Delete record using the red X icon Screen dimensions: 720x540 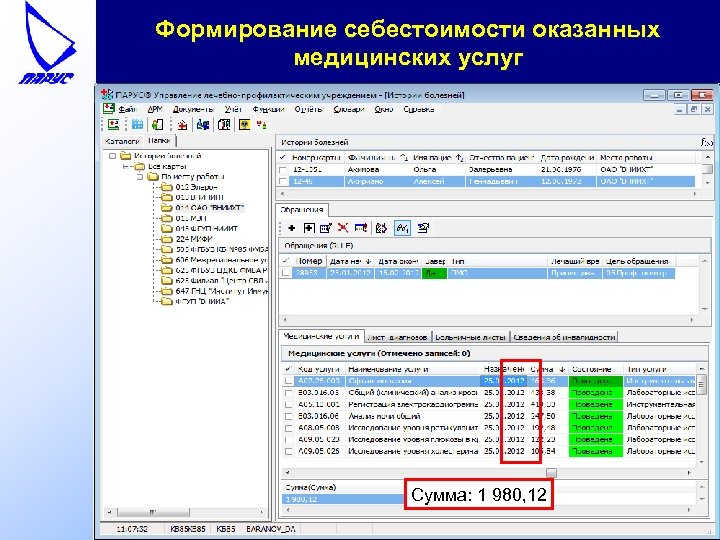click(343, 228)
